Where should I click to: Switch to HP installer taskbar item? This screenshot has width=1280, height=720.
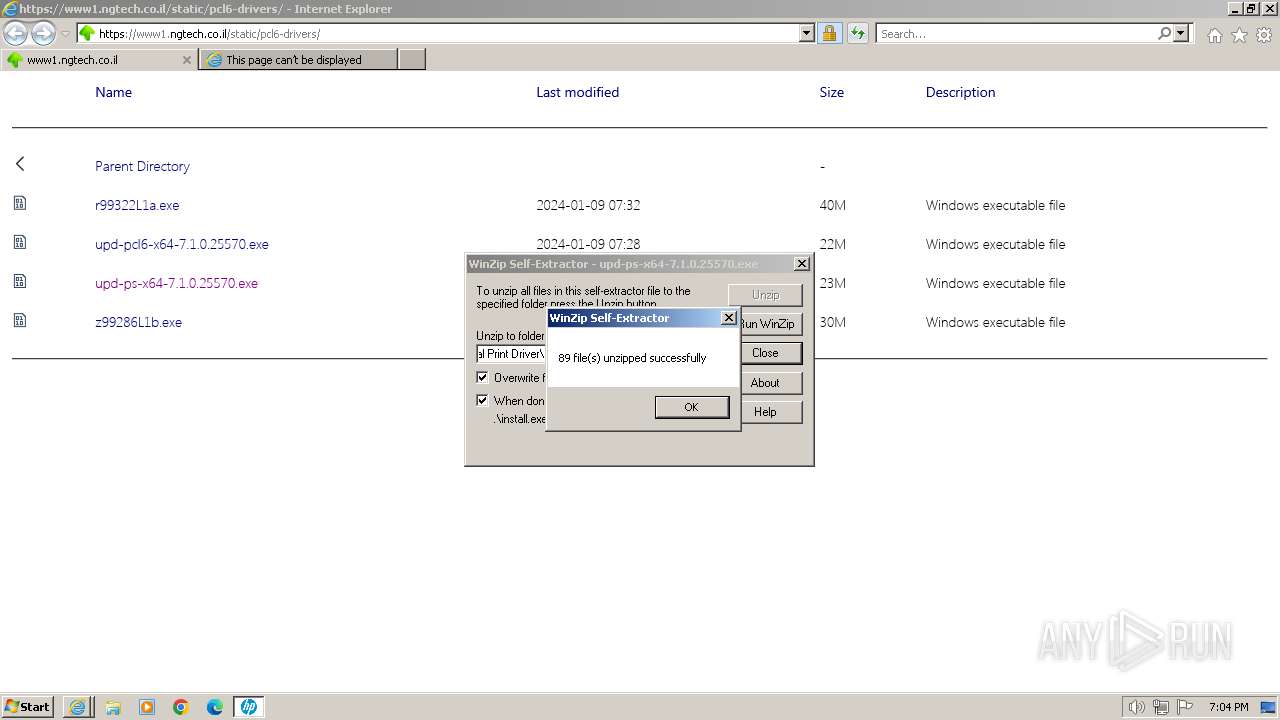coord(249,707)
